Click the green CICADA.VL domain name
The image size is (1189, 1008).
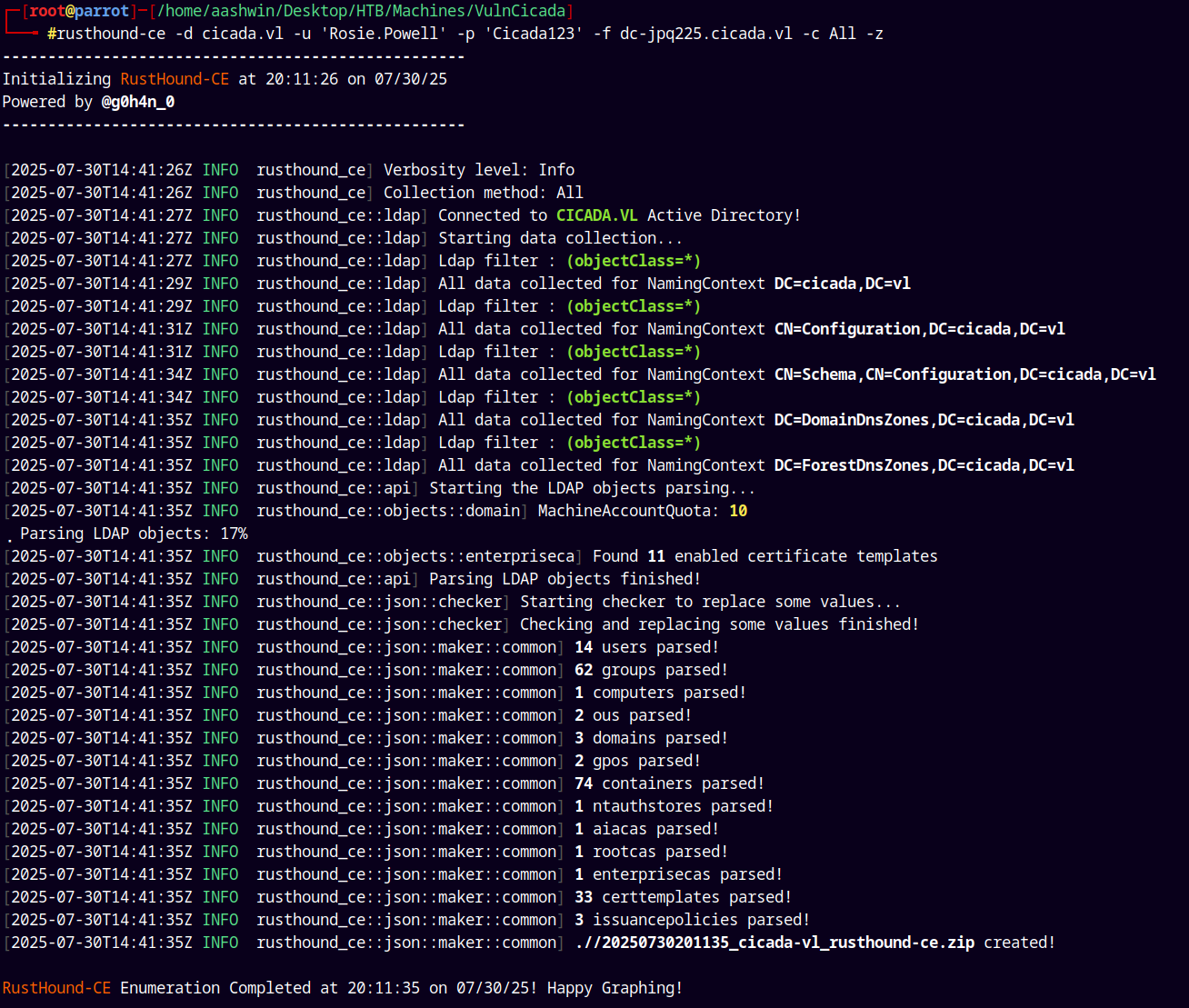coord(596,215)
